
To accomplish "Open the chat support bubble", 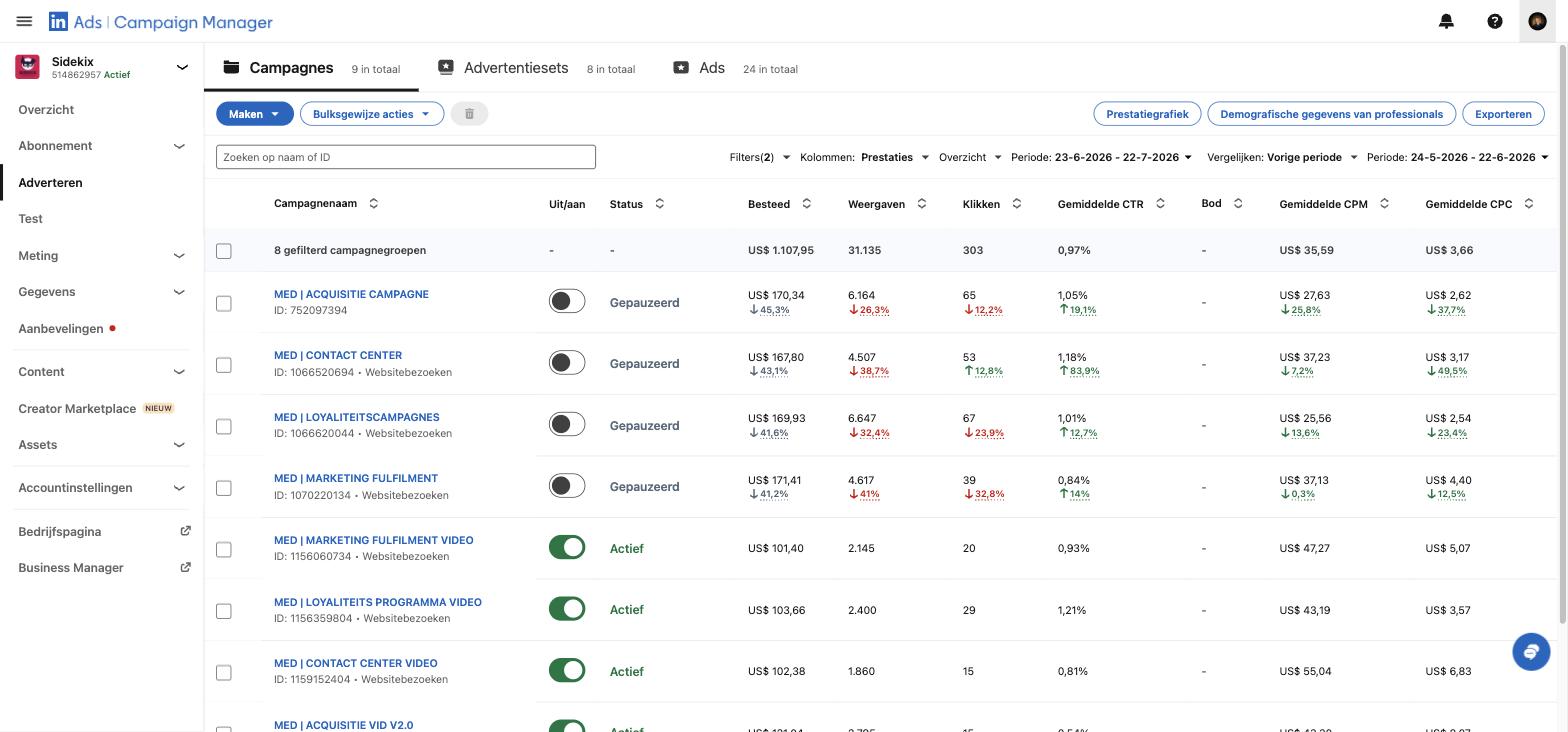I will (x=1531, y=652).
